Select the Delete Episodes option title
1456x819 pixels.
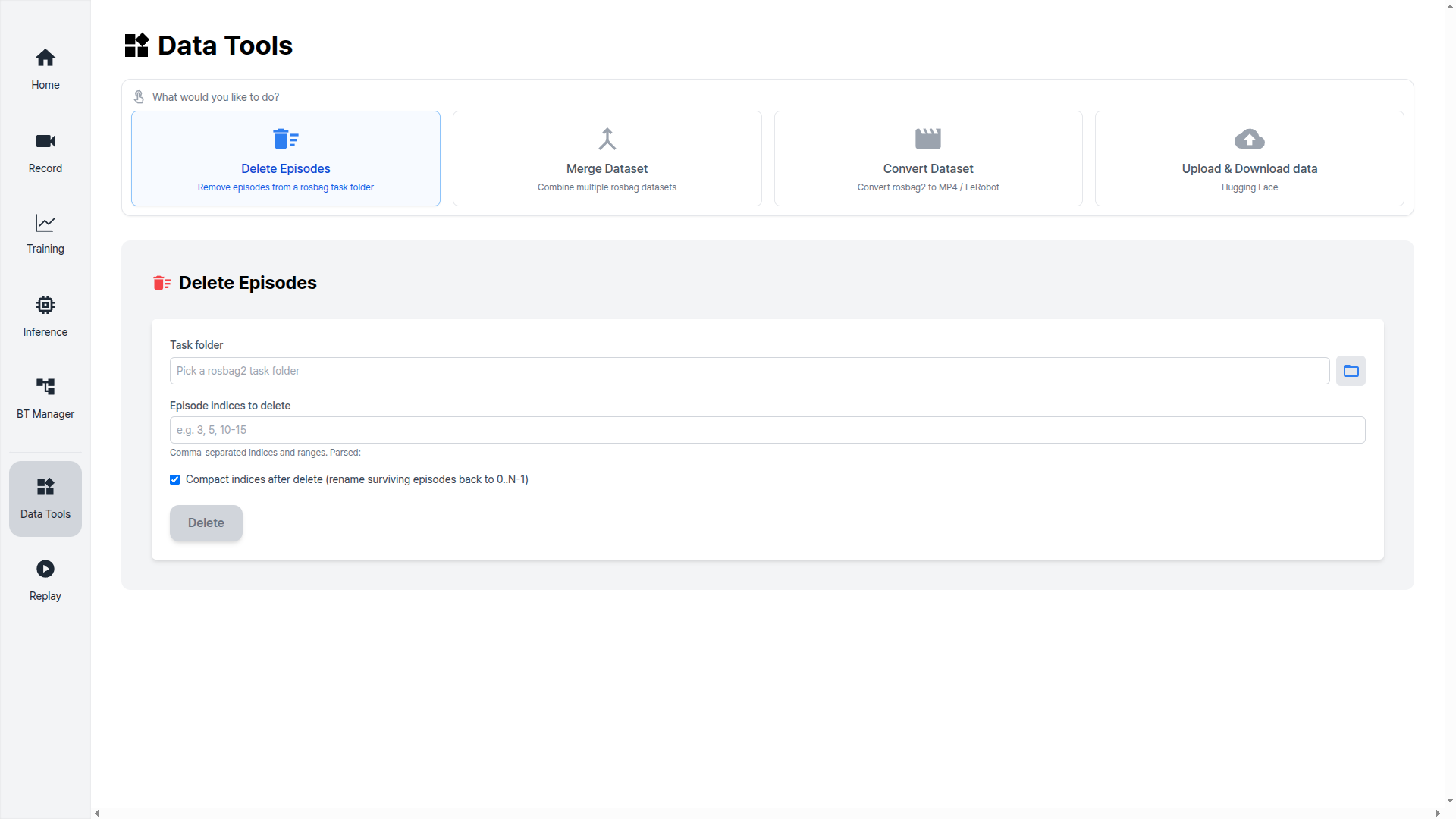point(286,168)
